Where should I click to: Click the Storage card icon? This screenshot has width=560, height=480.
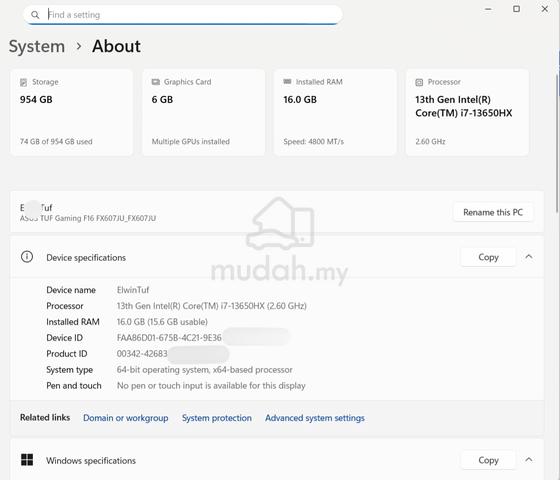click(23, 82)
